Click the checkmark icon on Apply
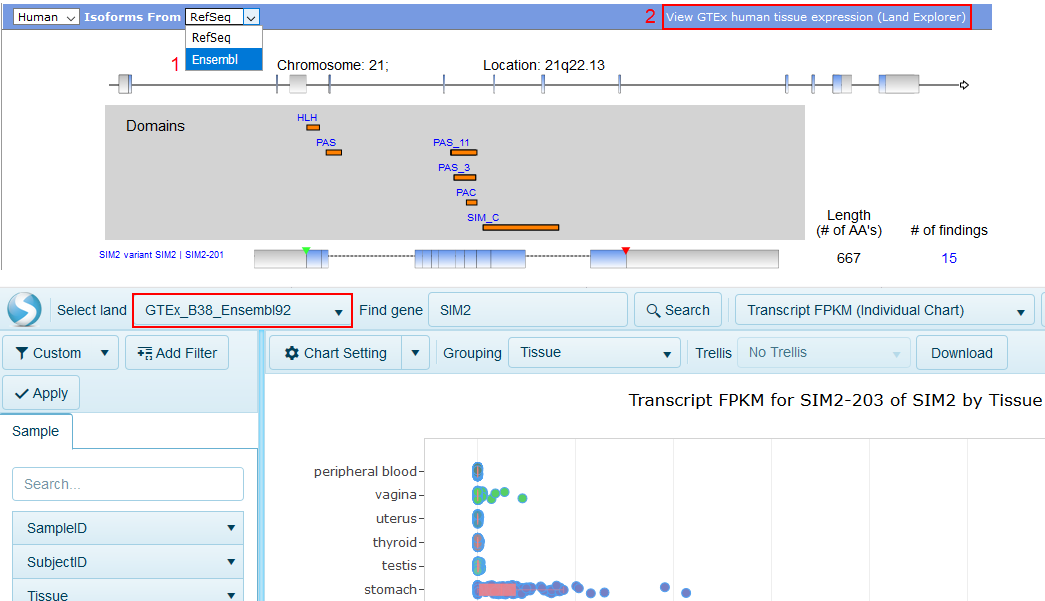Screen dimensions: 1045x601 22,393
